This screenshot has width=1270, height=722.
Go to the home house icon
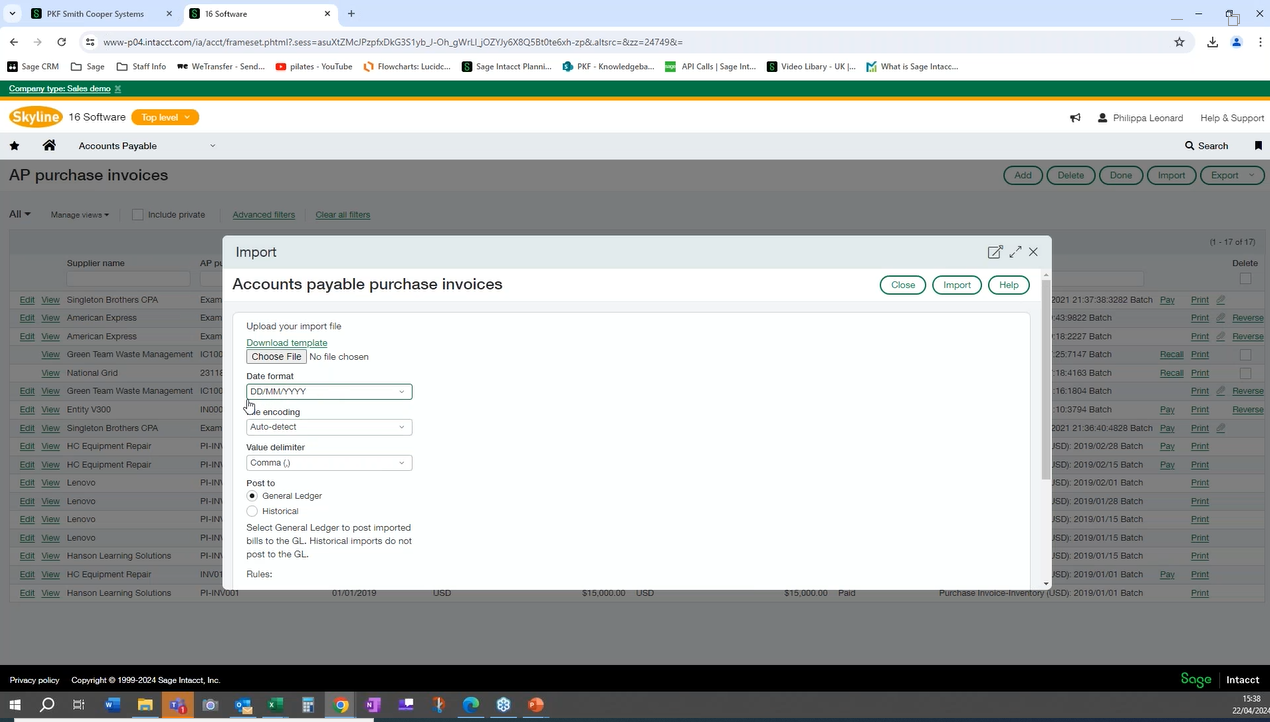pyautogui.click(x=49, y=146)
